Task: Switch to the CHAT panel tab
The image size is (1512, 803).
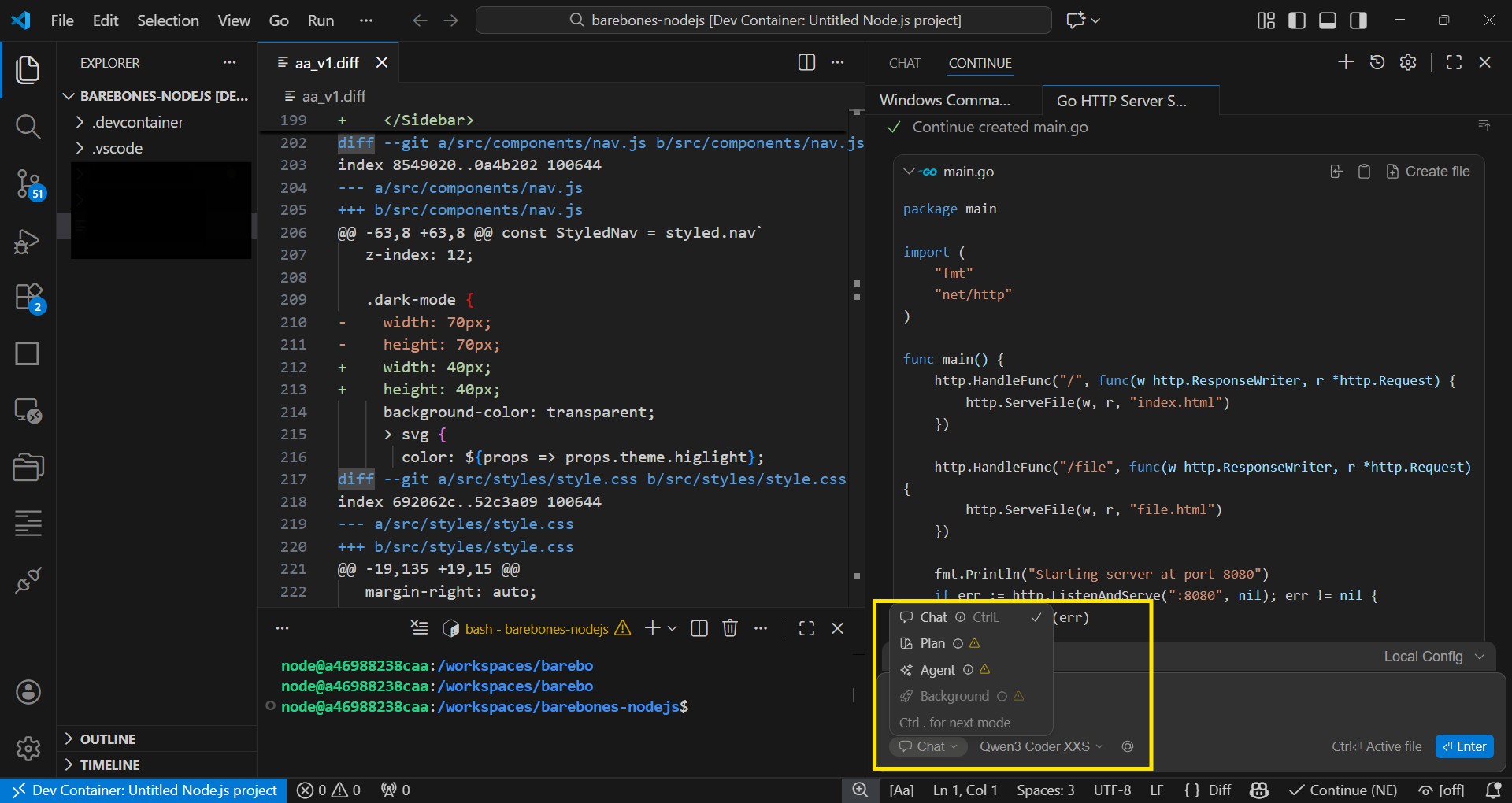Action: (x=904, y=63)
